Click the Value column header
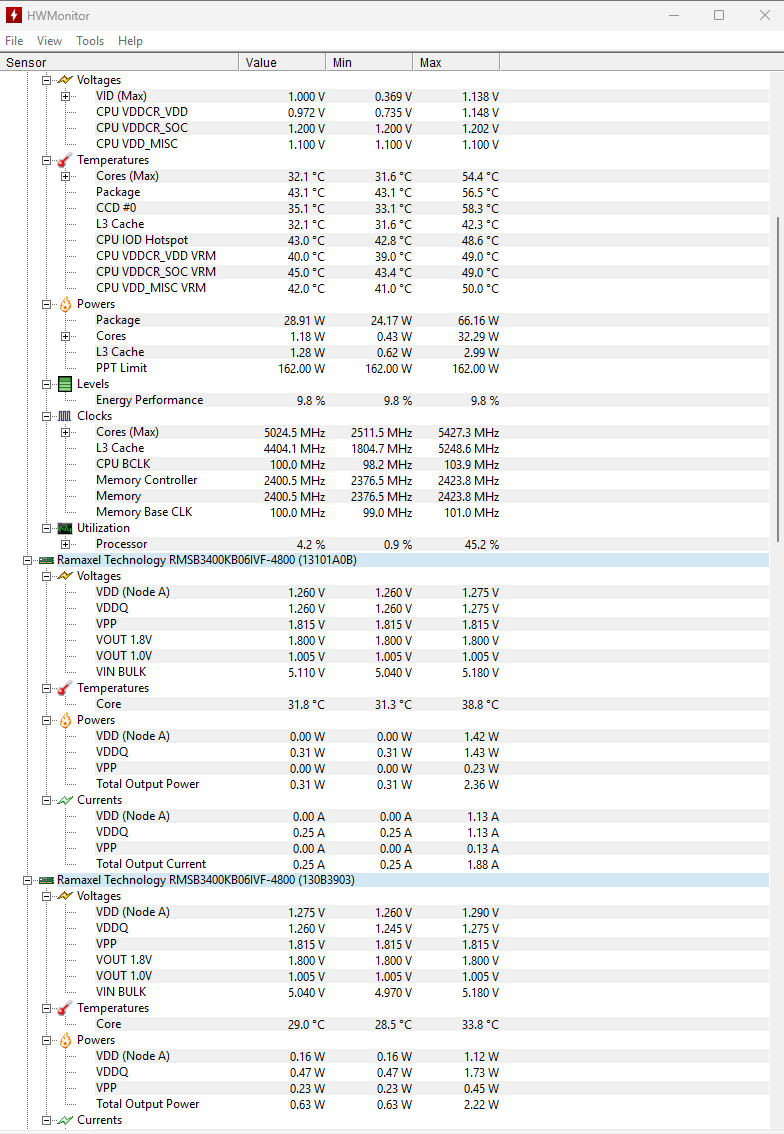The image size is (784, 1134). 282,62
